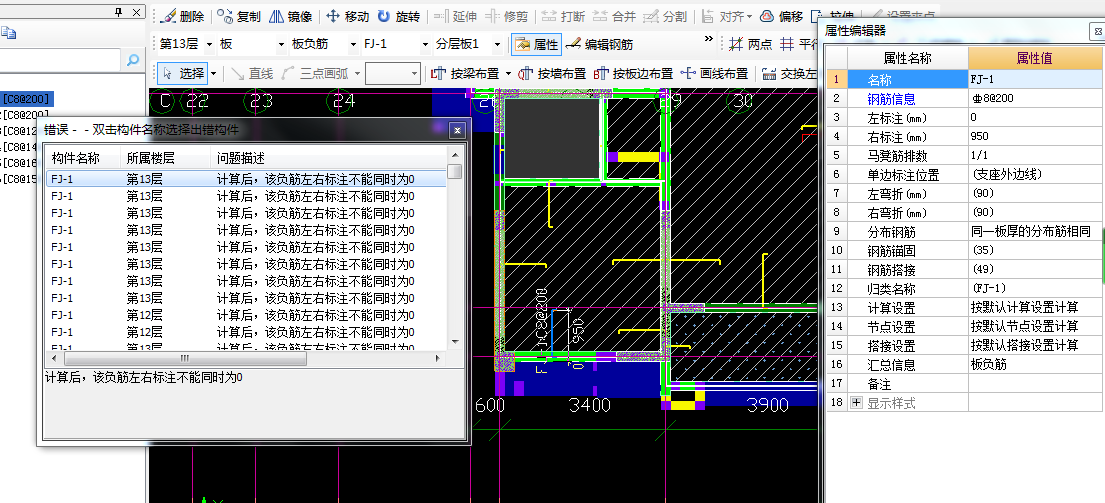This screenshot has width=1105, height=503.
Task: Expand toolbar overflow chevron next to 编辑钢筋
Action: pyautogui.click(x=708, y=40)
